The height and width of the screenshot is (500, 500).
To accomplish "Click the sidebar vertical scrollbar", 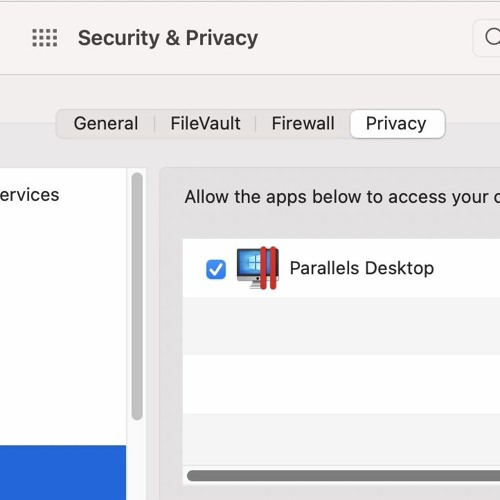I will [x=137, y=296].
